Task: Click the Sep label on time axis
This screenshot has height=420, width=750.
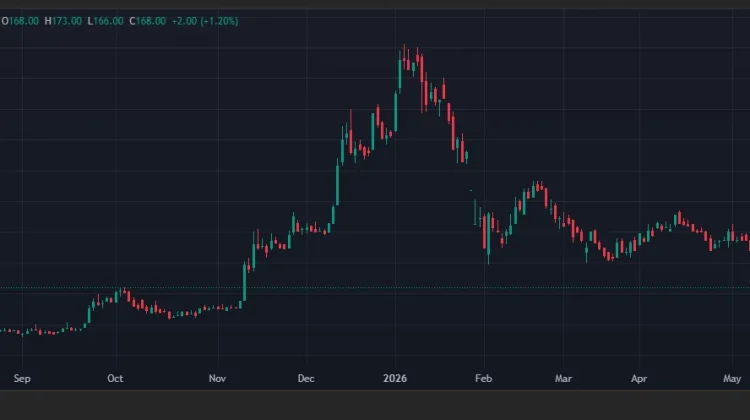Action: 22,378
